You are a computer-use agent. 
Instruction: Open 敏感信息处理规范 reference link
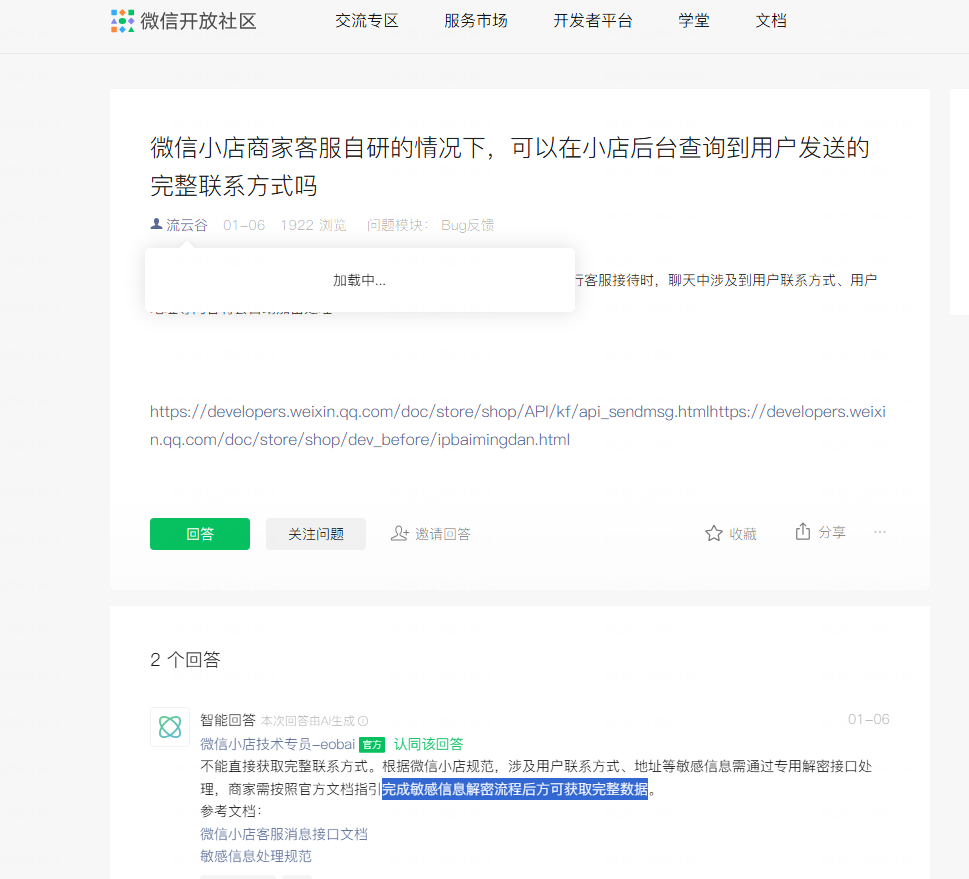(256, 856)
